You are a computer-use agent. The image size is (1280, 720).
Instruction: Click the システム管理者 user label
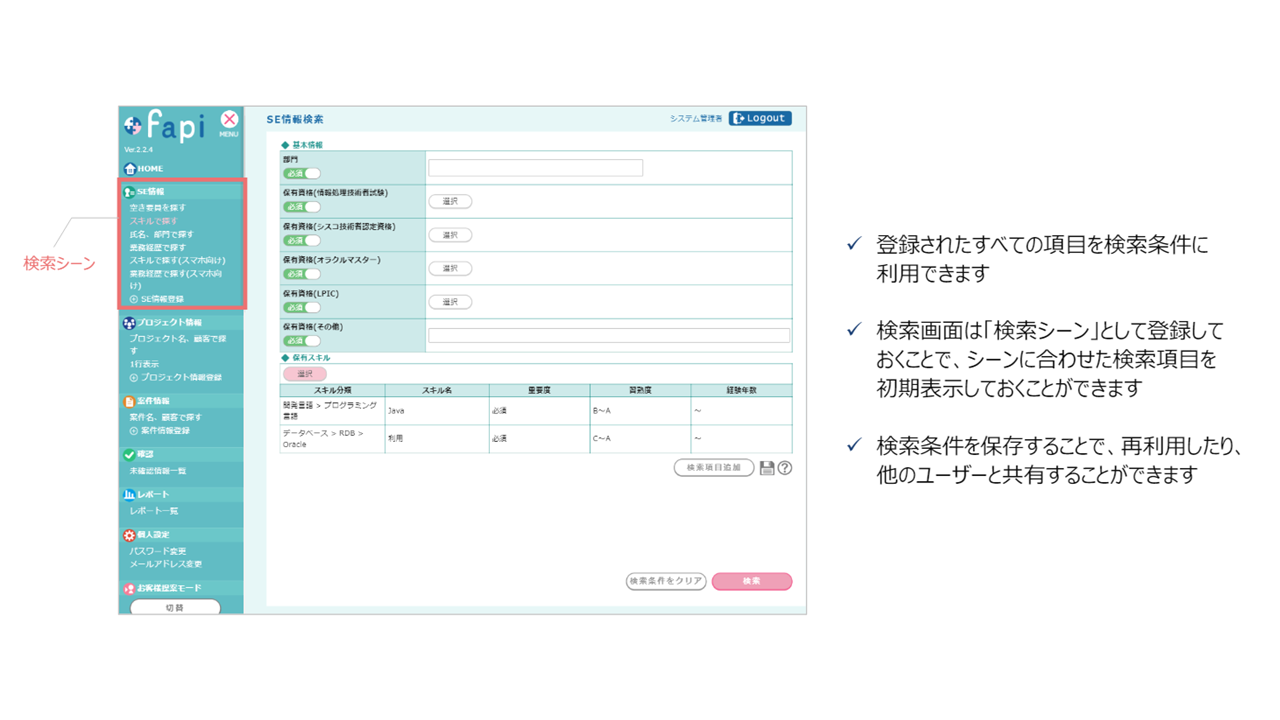[696, 119]
